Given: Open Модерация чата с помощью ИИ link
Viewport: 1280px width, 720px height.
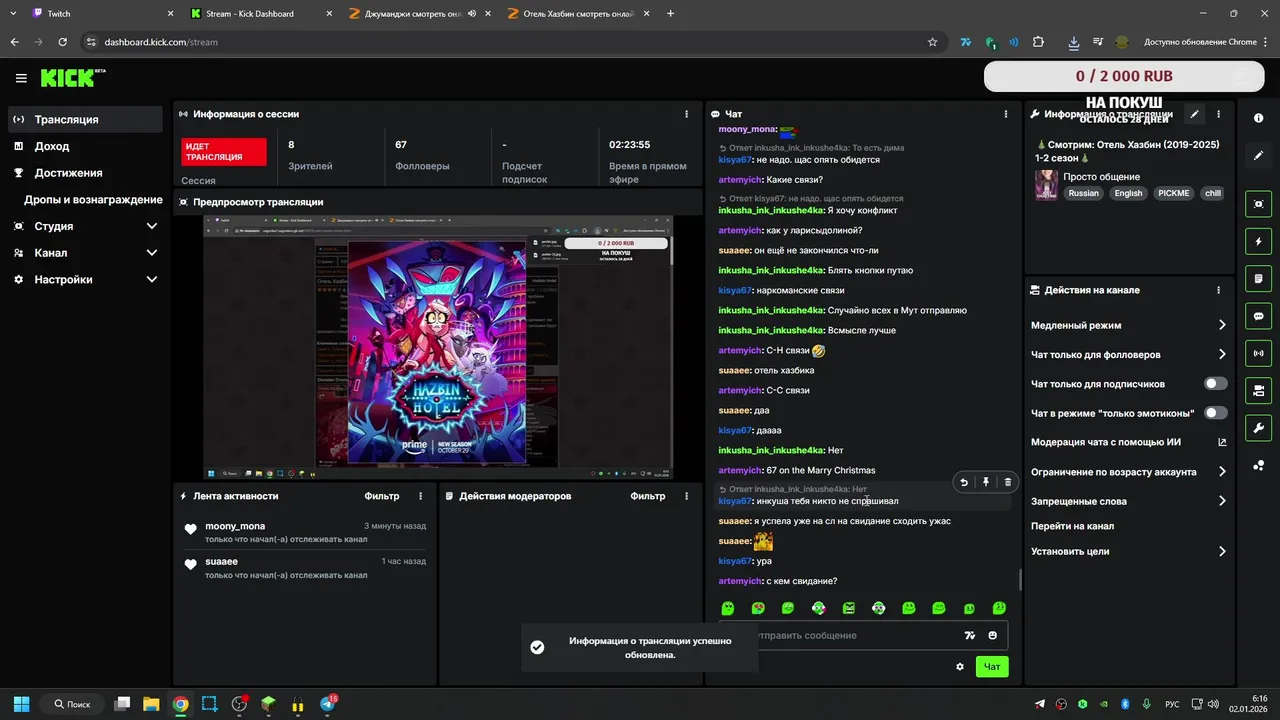Looking at the screenshot, I should (x=1128, y=442).
